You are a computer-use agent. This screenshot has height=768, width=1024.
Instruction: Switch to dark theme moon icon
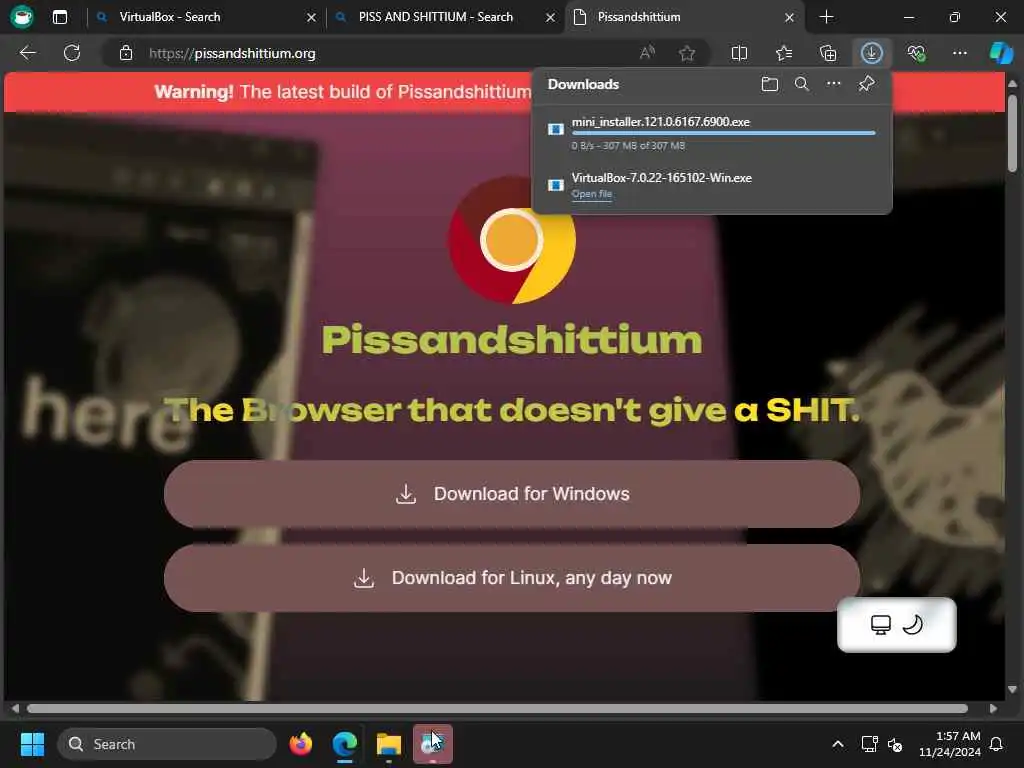(x=912, y=625)
